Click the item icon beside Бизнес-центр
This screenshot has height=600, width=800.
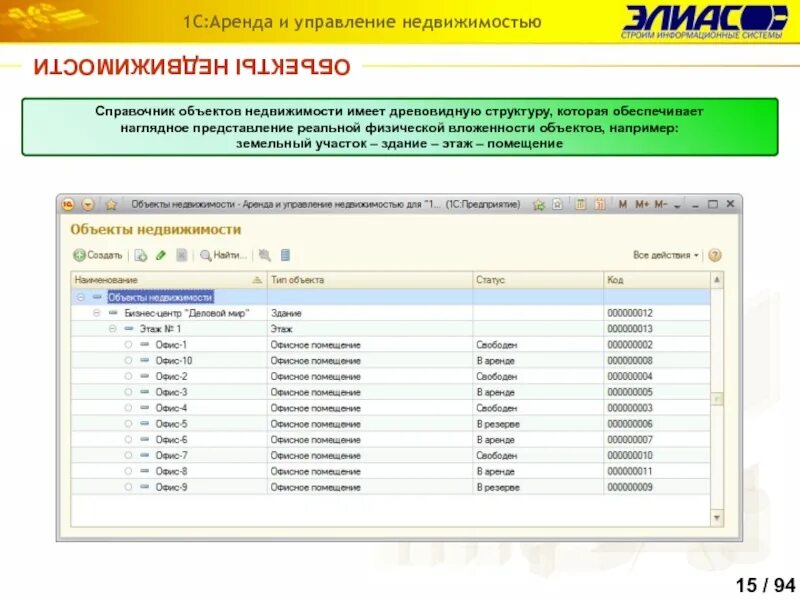click(x=113, y=313)
